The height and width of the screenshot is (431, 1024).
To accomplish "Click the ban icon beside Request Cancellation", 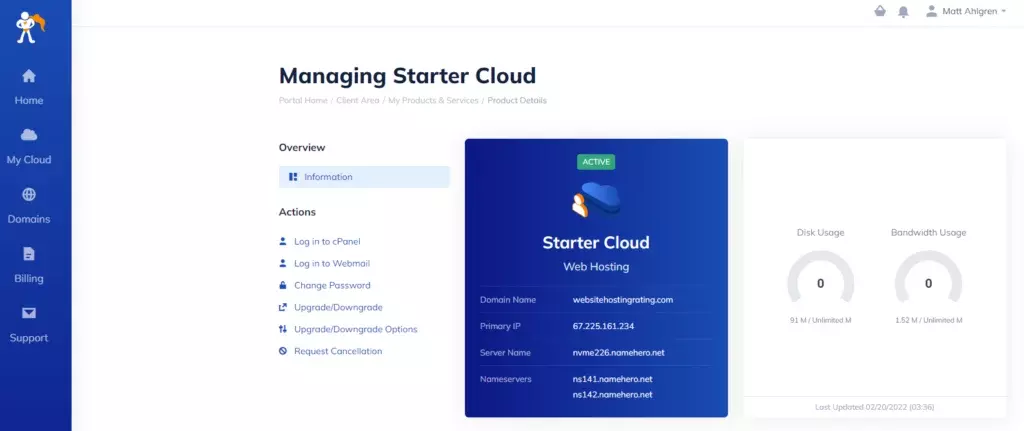I will (283, 351).
